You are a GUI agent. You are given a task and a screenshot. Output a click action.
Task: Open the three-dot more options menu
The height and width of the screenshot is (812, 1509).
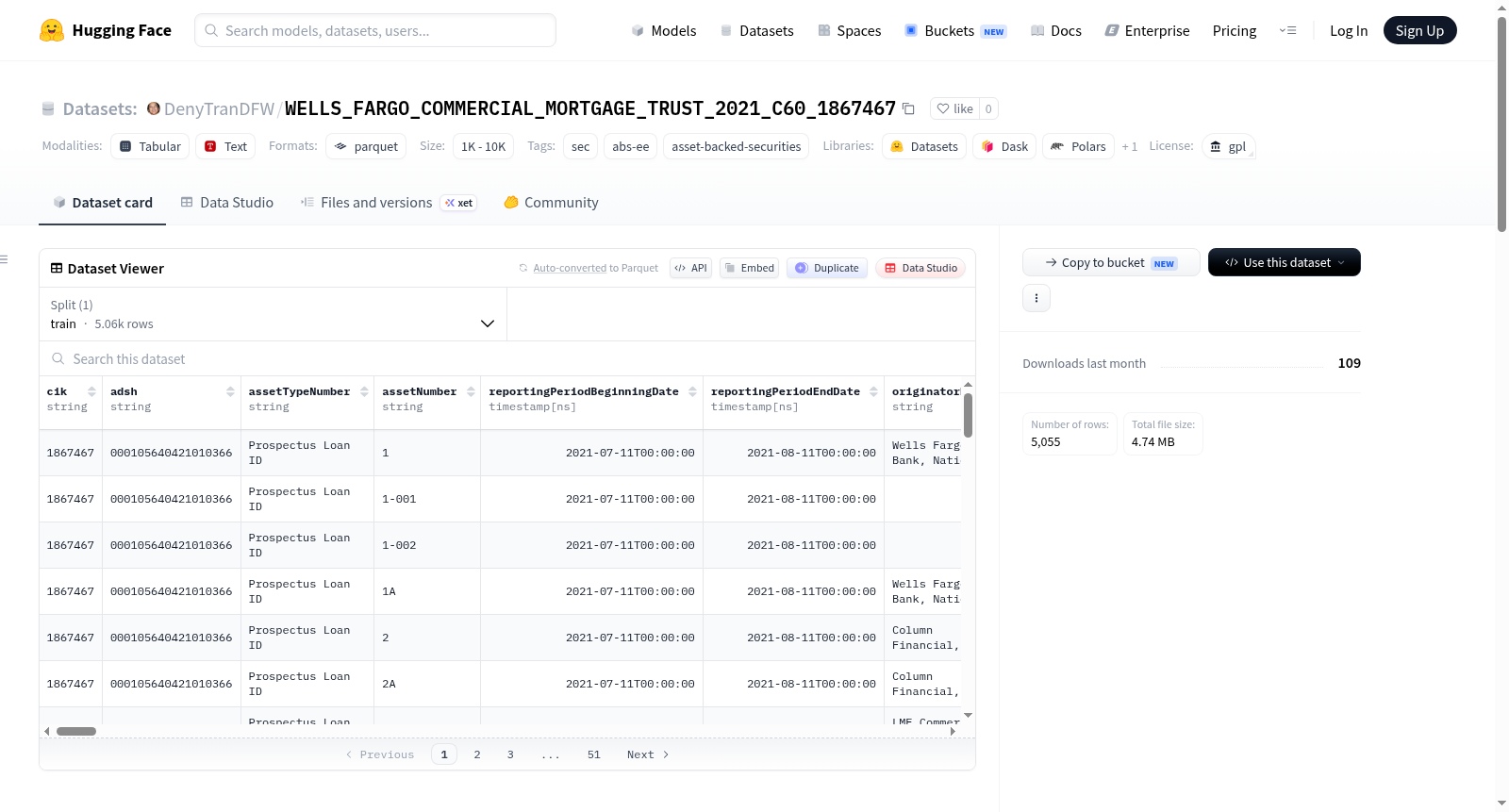tap(1036, 298)
